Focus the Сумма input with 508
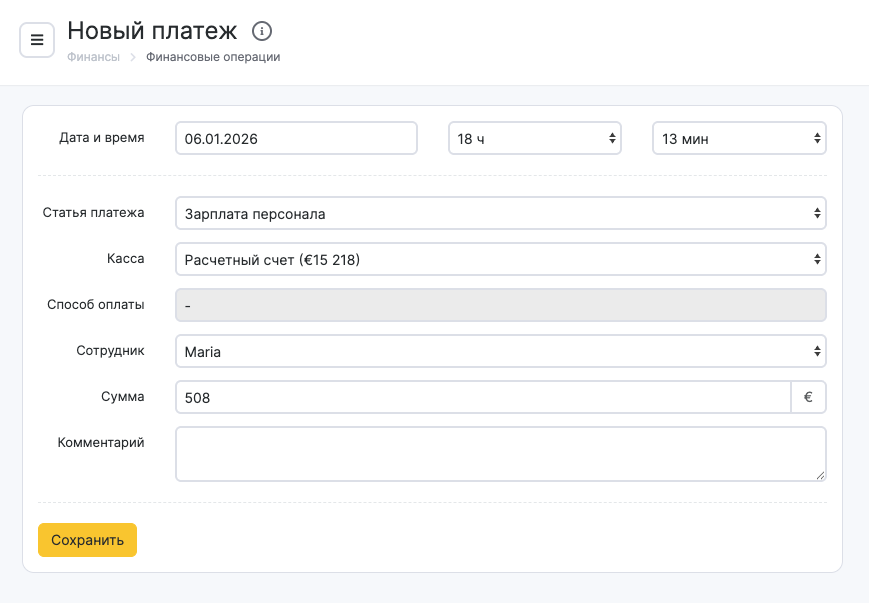Viewport: 869px width, 603px height. (x=482, y=397)
